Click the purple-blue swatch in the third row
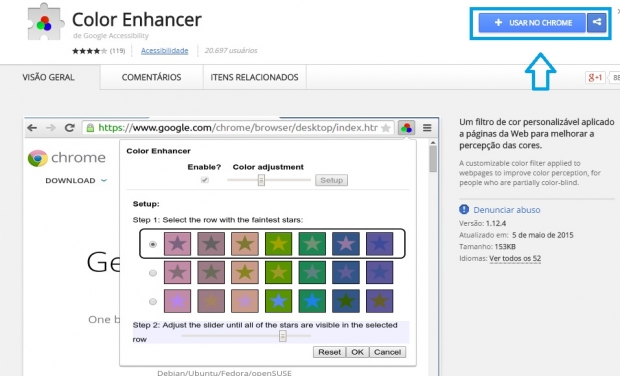 click(380, 301)
